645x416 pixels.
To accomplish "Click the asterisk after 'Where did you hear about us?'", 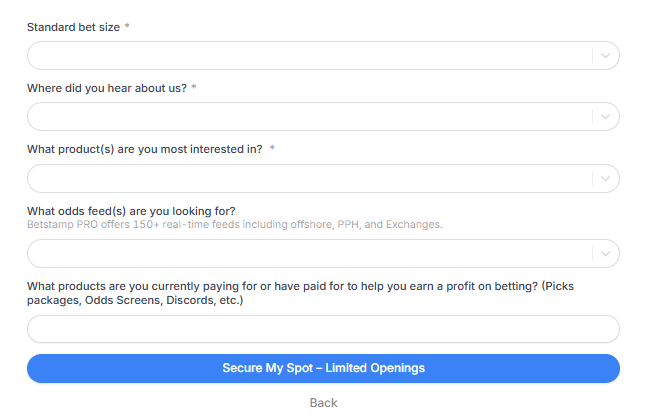I will tap(194, 88).
